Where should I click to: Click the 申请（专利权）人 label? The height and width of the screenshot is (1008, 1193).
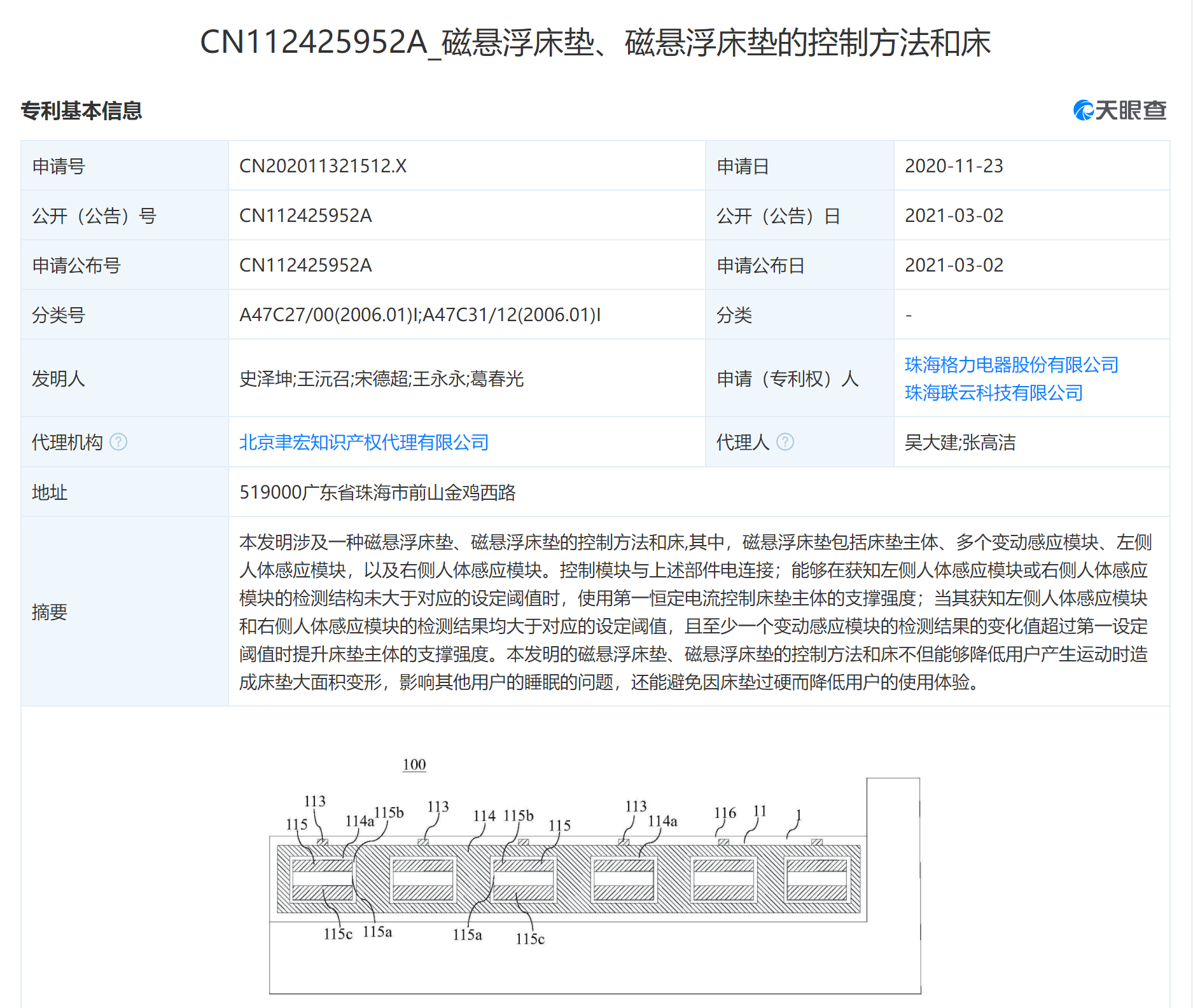tap(788, 379)
